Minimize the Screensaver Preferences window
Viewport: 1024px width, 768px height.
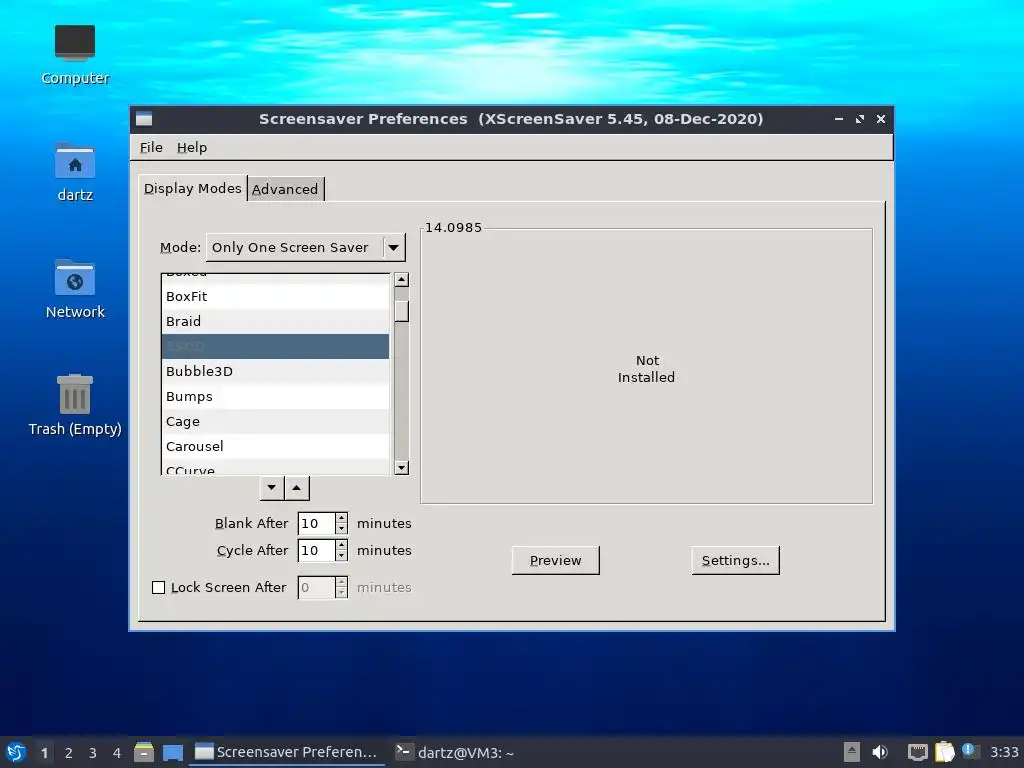(x=839, y=119)
